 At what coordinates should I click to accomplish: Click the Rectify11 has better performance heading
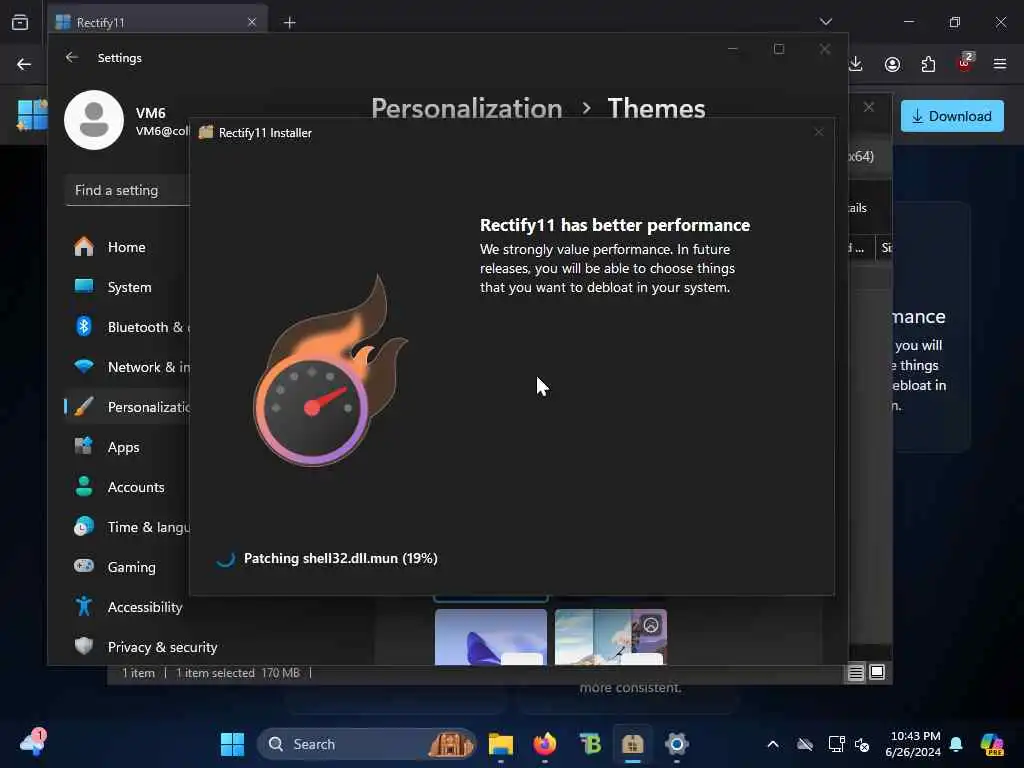click(615, 225)
